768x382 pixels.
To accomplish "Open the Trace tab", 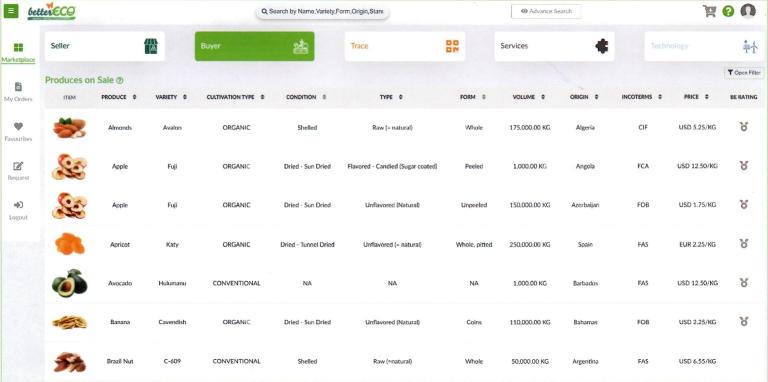I will (x=405, y=46).
